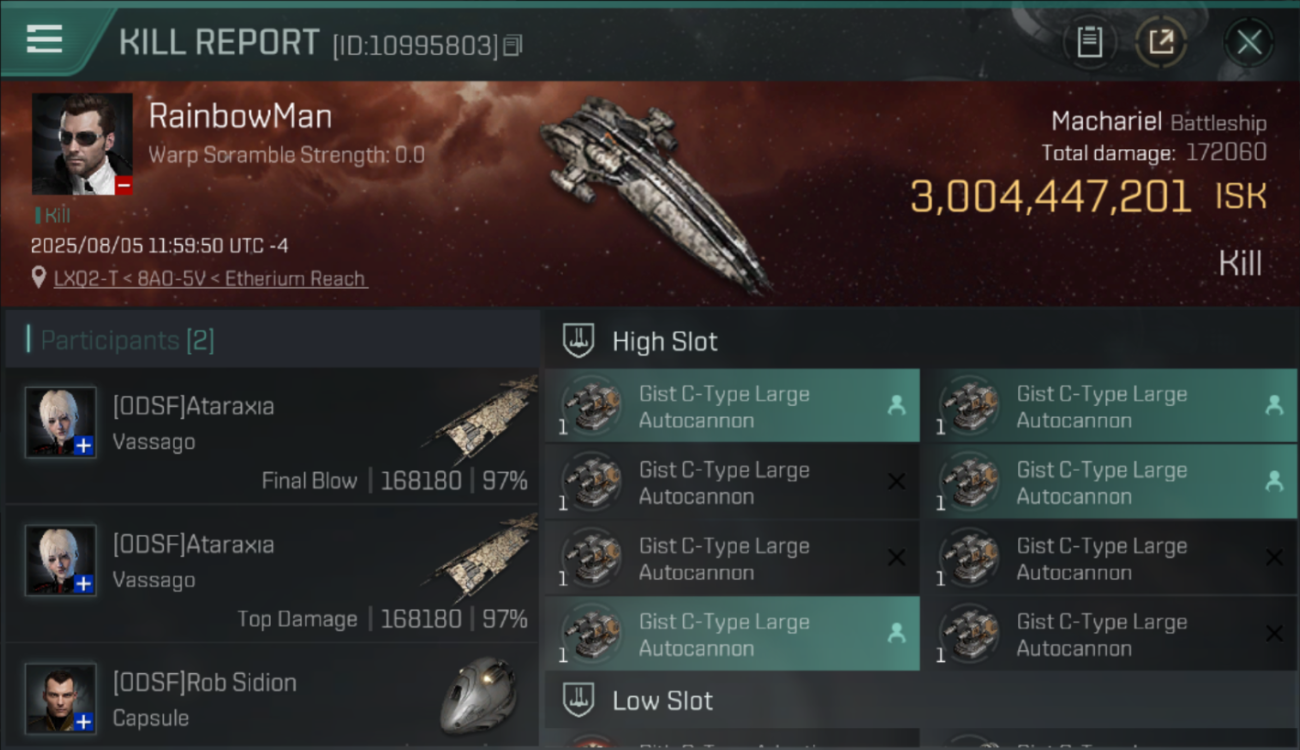1300x750 pixels.
Task: Open the clipboard report icon
Action: coord(1089,42)
